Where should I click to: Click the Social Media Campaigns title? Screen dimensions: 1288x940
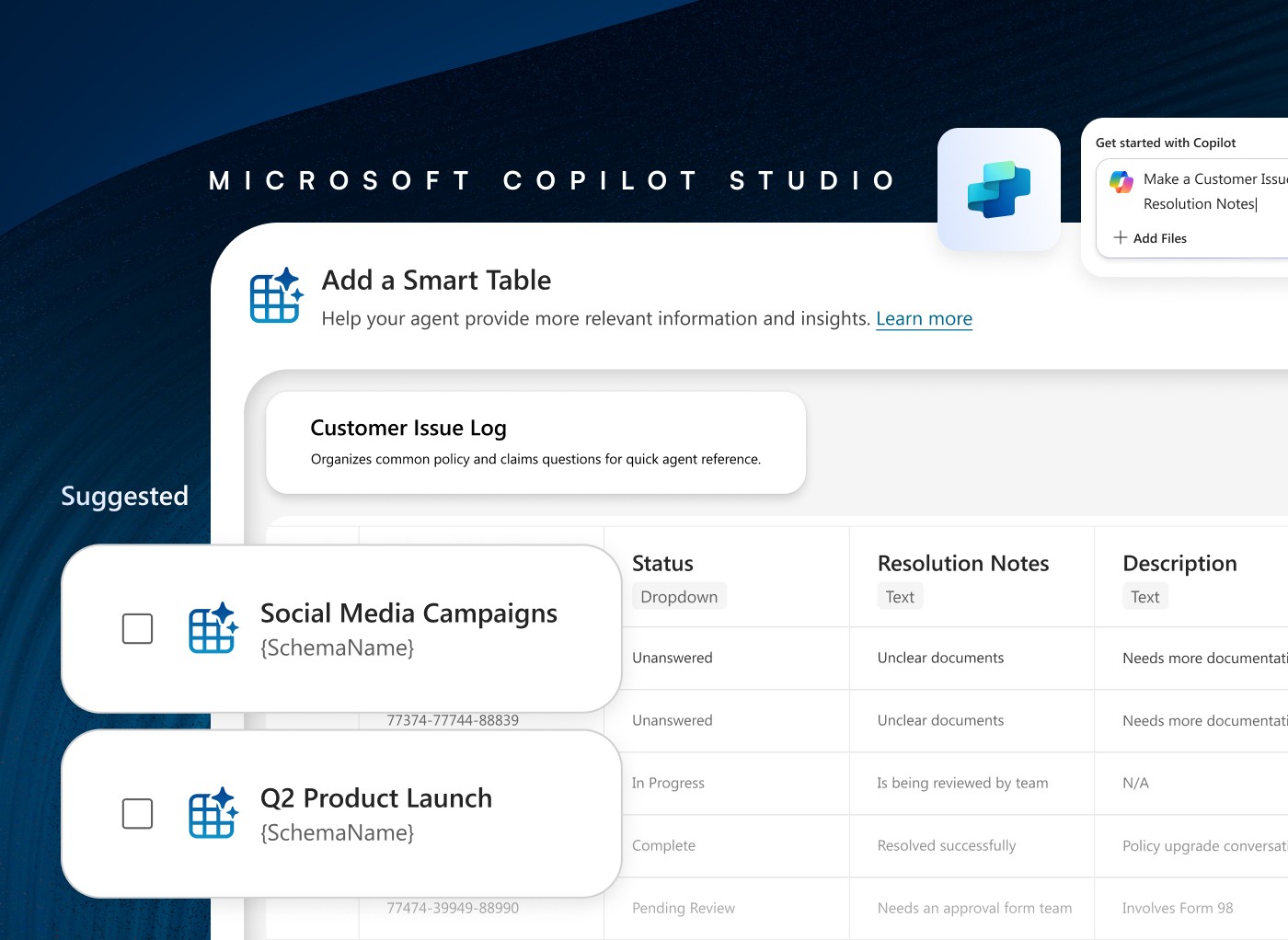pyautogui.click(x=408, y=613)
